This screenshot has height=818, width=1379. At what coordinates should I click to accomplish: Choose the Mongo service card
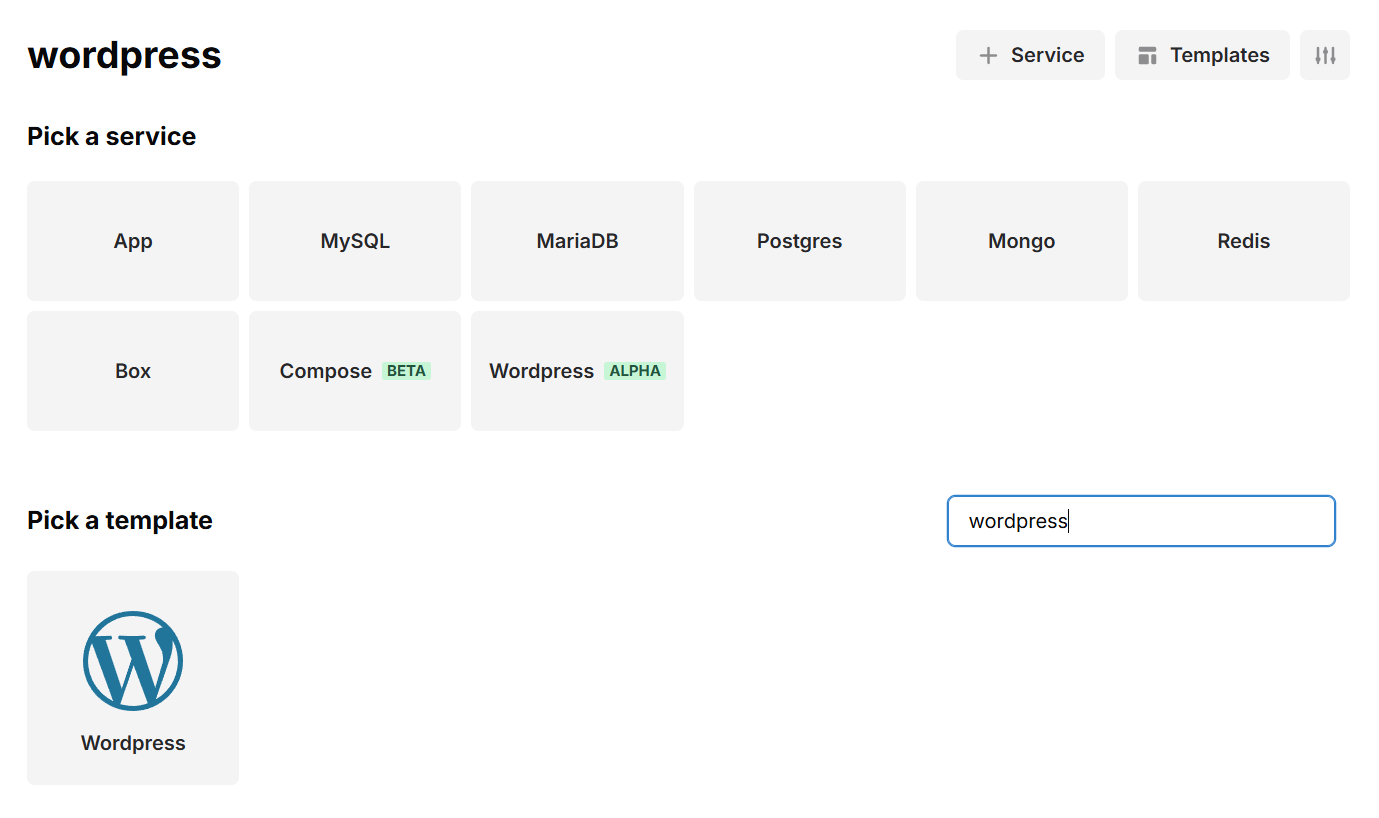tap(1022, 241)
